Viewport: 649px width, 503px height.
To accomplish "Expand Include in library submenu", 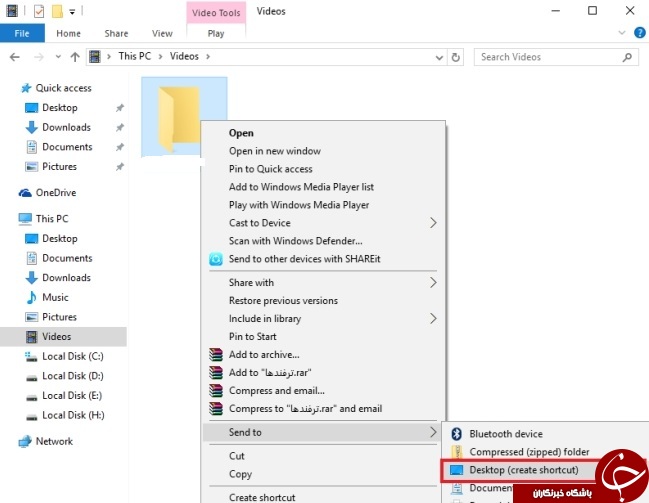I will pos(433,318).
